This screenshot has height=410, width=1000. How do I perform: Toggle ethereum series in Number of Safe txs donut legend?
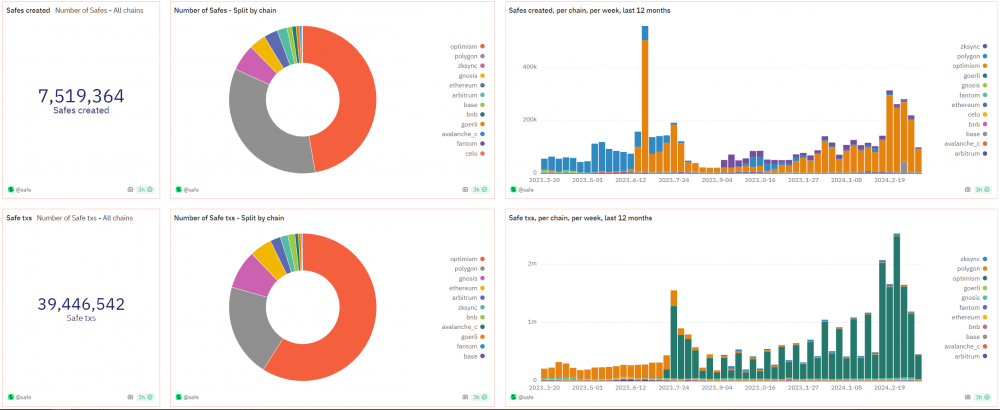point(468,288)
